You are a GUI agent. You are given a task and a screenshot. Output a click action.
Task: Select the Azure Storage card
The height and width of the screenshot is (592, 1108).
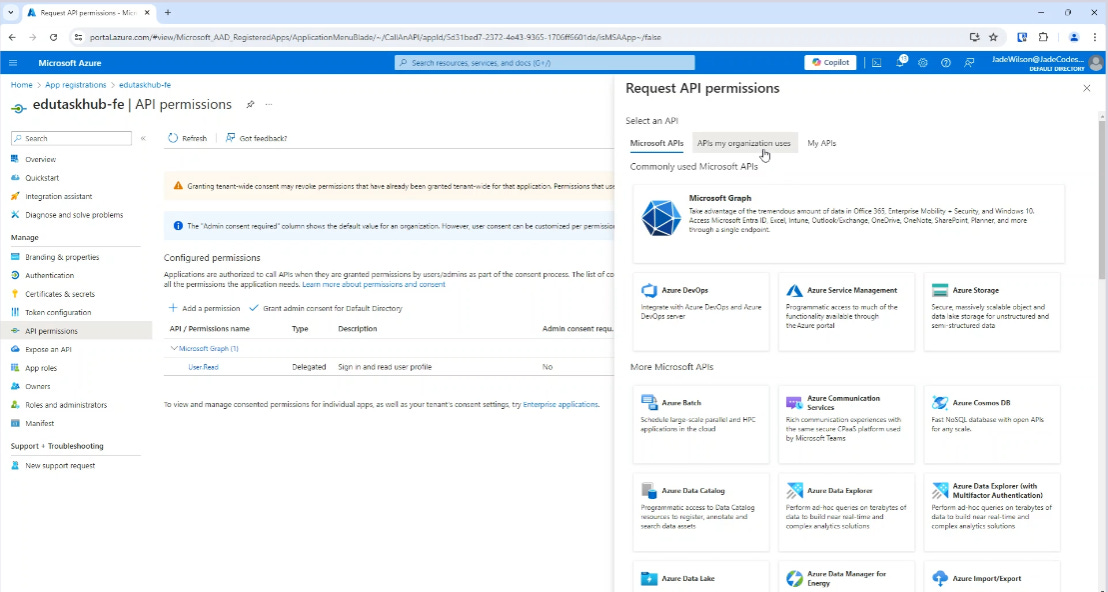pyautogui.click(x=992, y=312)
